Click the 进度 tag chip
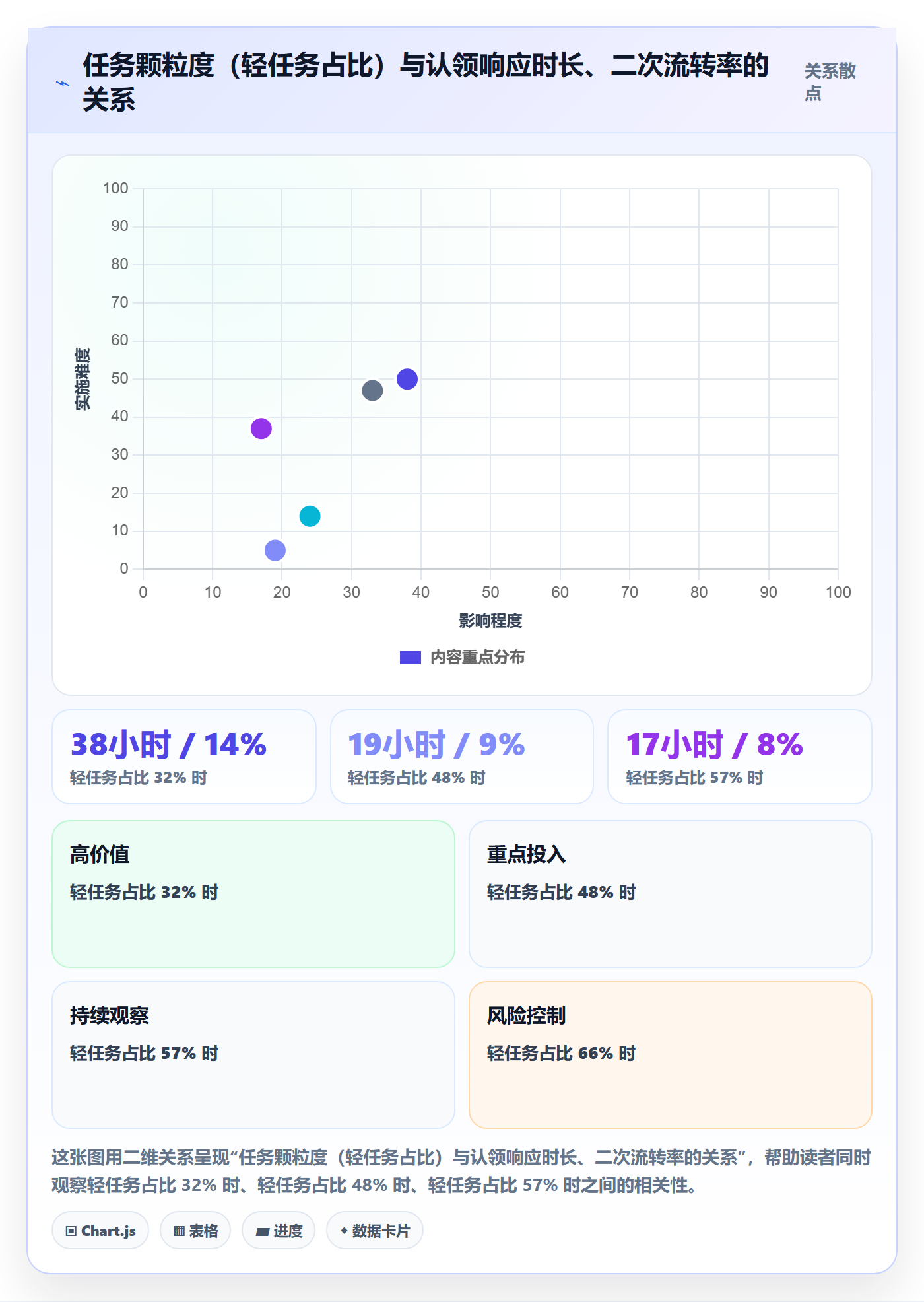Image resolution: width=924 pixels, height=1302 pixels. pos(279,1231)
